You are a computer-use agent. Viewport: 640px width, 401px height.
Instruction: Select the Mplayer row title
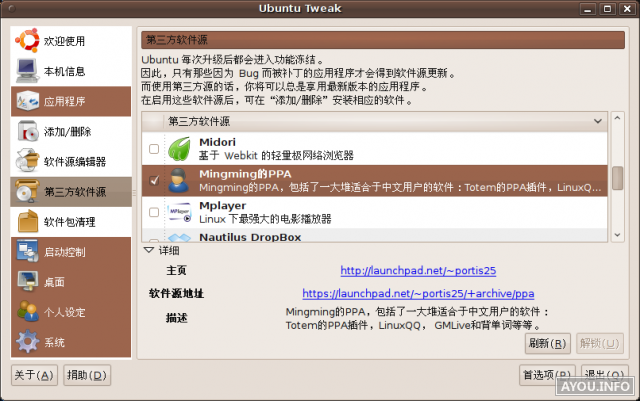[x=222, y=205]
